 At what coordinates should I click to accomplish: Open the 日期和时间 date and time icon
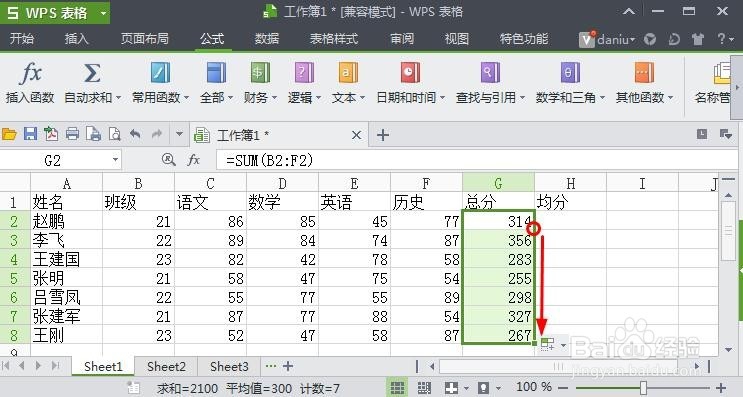(410, 73)
